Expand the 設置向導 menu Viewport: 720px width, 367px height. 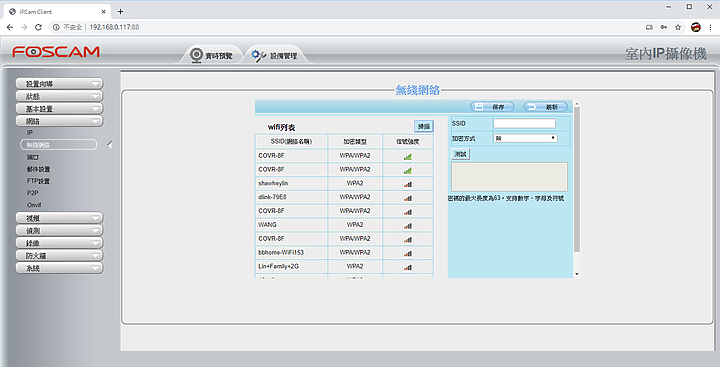pos(59,84)
